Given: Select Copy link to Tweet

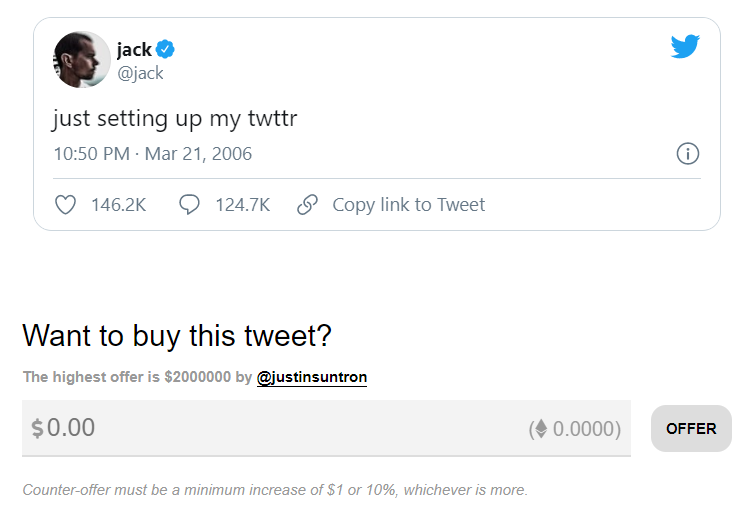Looking at the screenshot, I should click(408, 205).
